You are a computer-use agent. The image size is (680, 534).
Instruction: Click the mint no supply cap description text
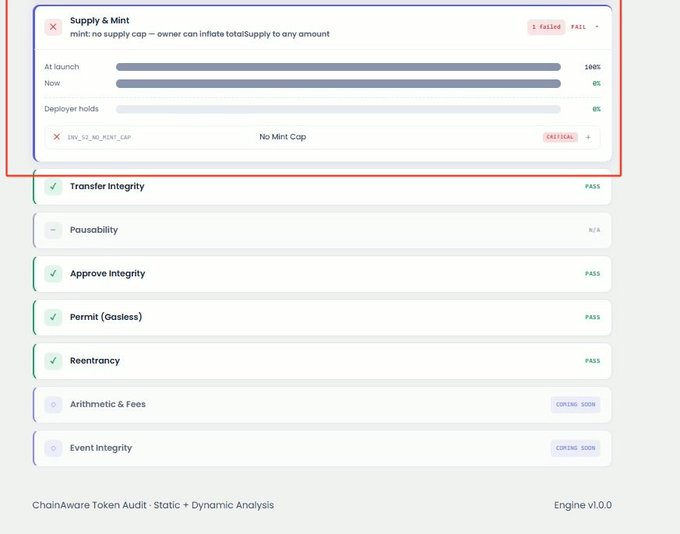[x=199, y=34]
